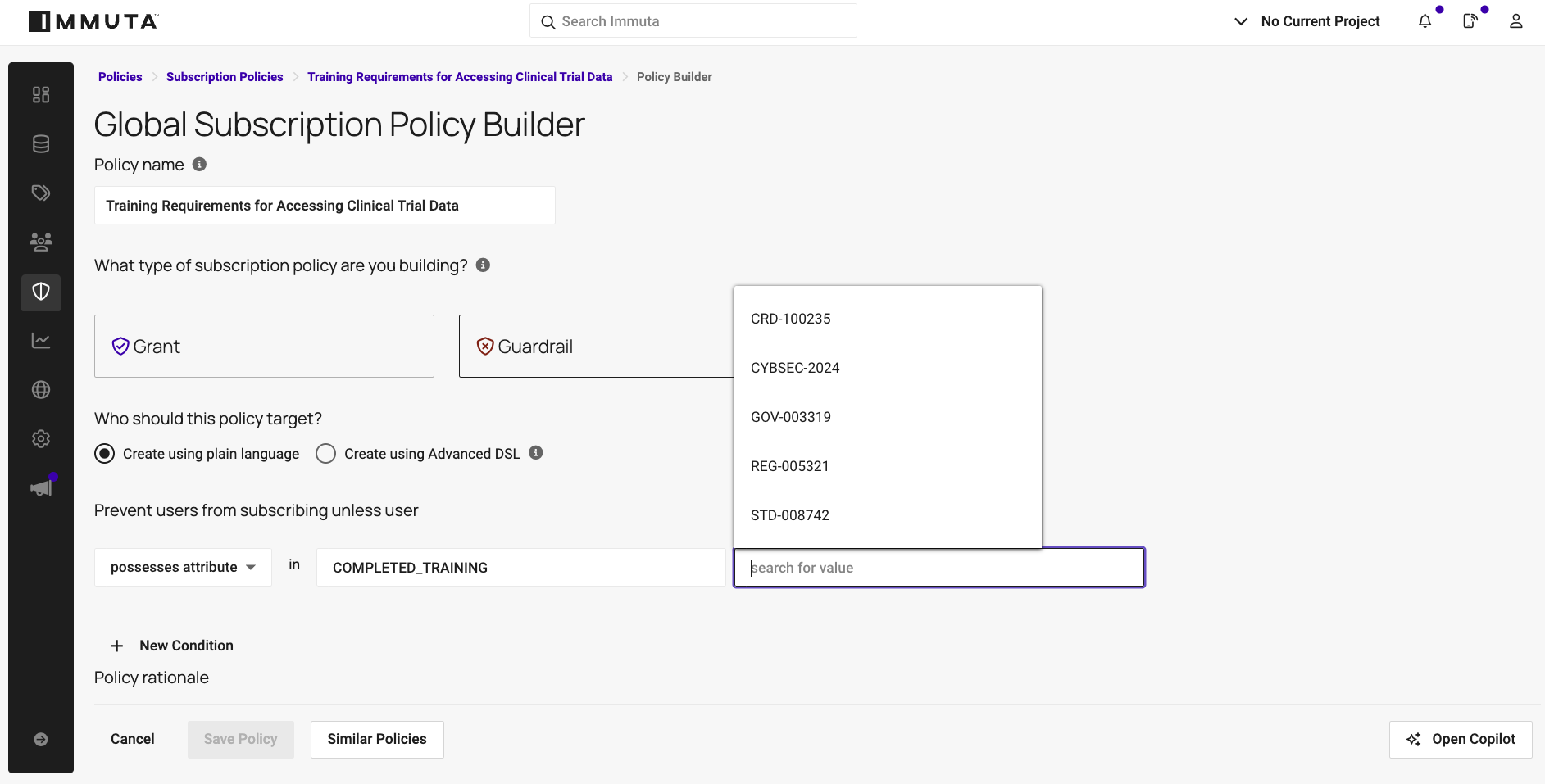The height and width of the screenshot is (784, 1545).
Task: Open the possesses attribute dropdown
Action: (x=183, y=567)
